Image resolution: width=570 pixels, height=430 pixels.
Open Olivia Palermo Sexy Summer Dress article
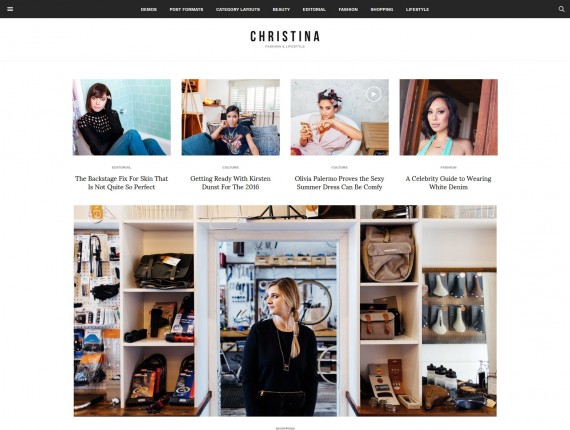[x=340, y=183]
